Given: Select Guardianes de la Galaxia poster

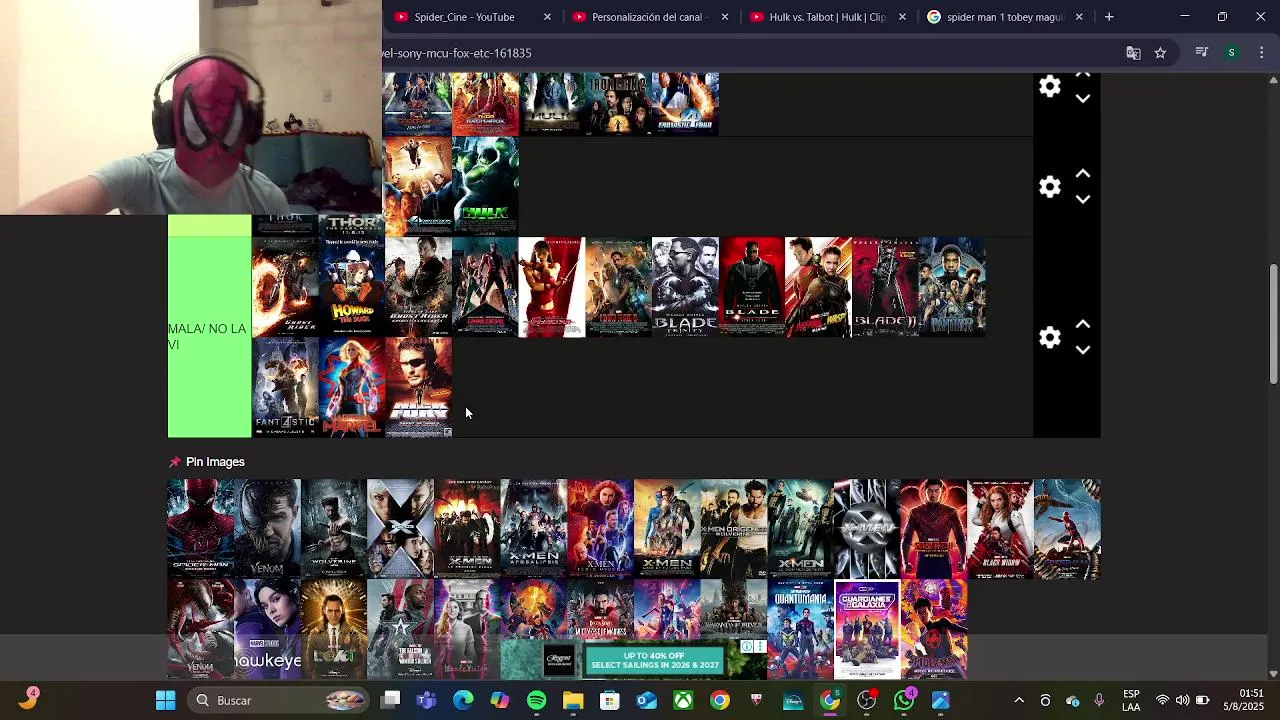Looking at the screenshot, I should [x=867, y=628].
